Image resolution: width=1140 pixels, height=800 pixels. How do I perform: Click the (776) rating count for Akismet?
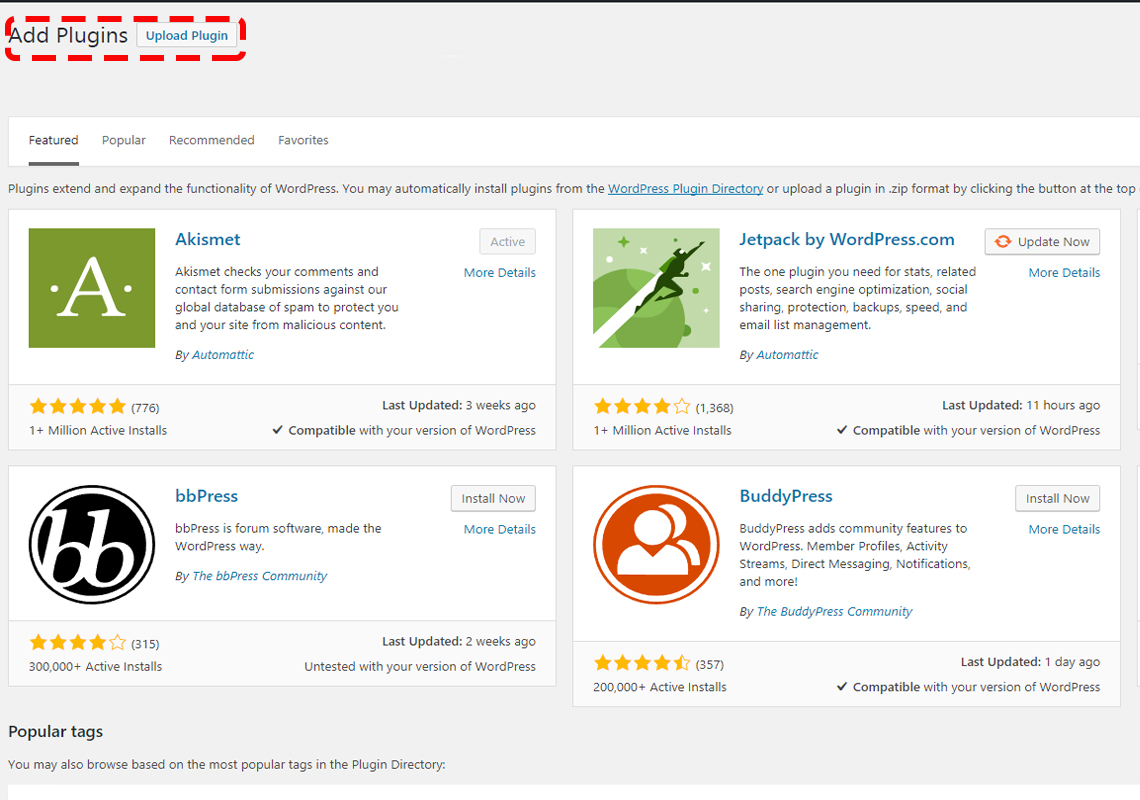(145, 408)
